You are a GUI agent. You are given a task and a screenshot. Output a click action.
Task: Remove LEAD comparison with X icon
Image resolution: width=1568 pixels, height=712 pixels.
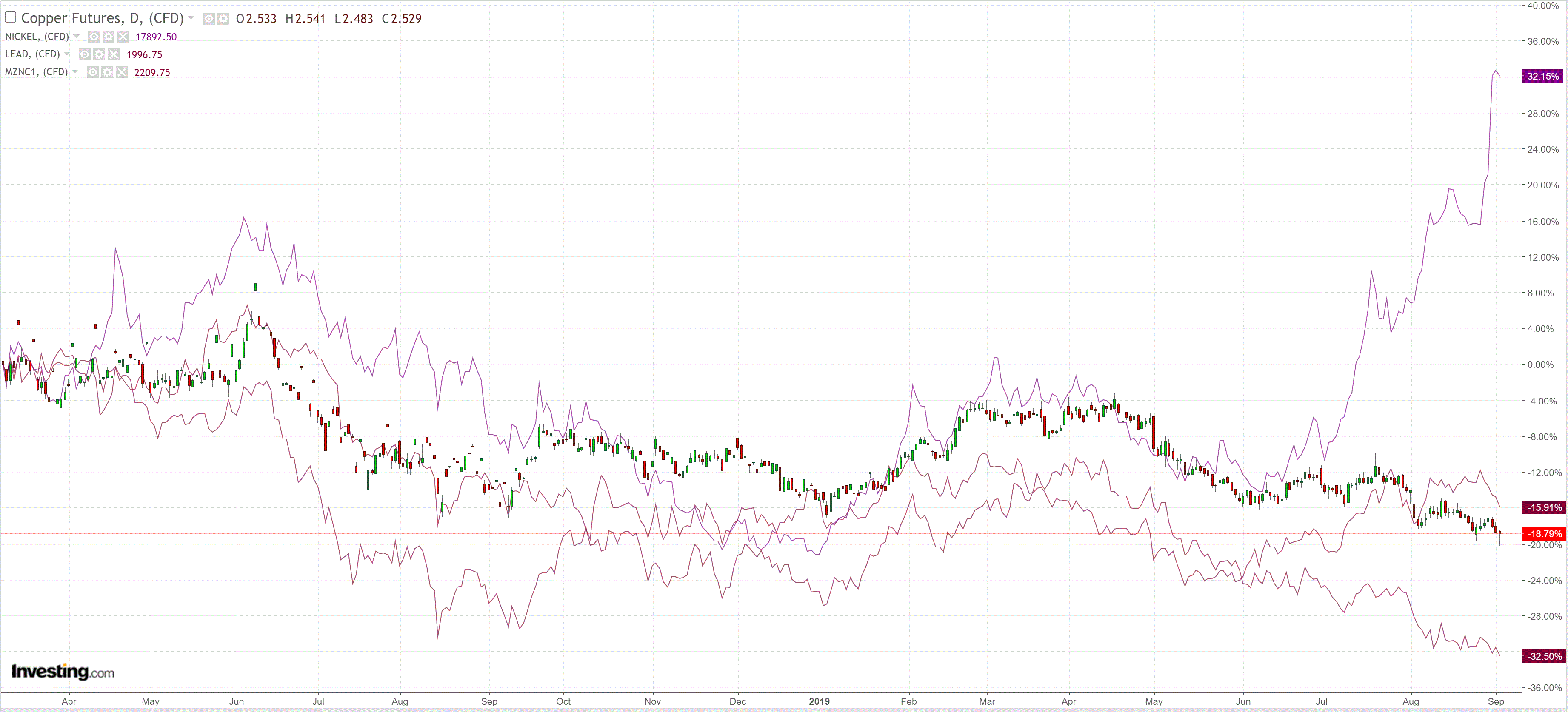click(x=114, y=54)
